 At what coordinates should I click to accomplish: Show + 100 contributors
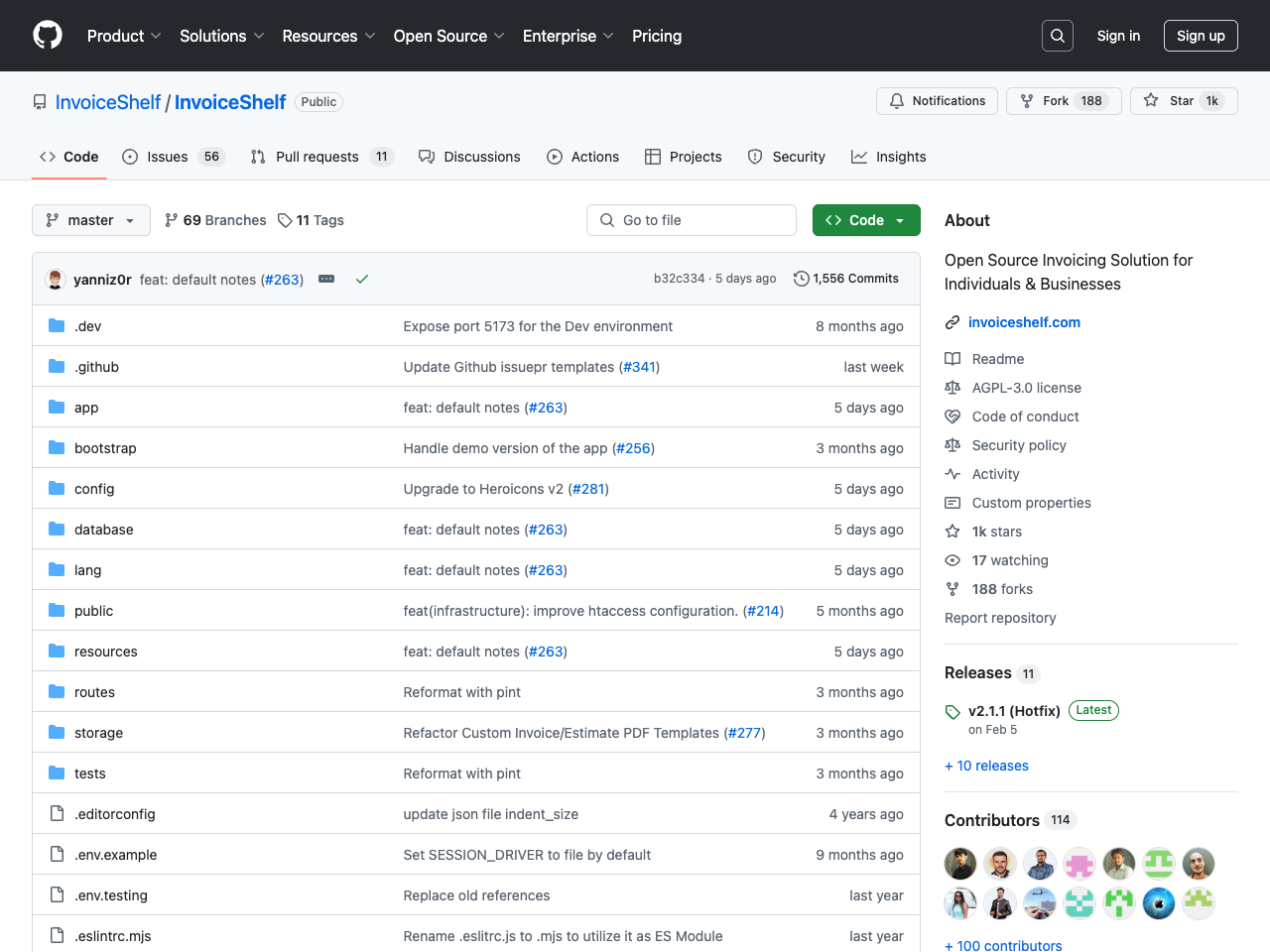tap(1003, 946)
